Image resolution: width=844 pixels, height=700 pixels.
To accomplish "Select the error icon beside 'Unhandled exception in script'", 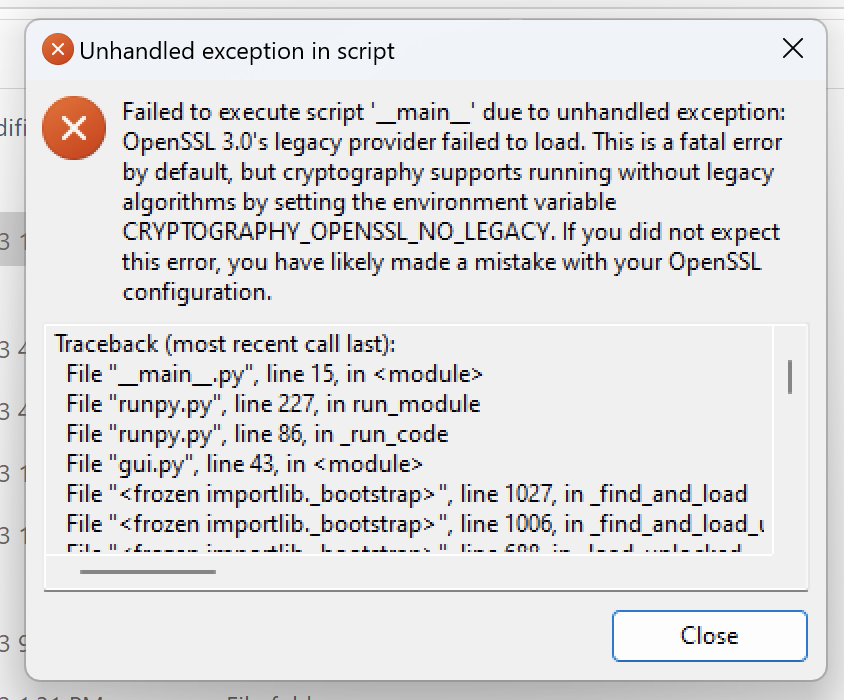I will pos(57,48).
